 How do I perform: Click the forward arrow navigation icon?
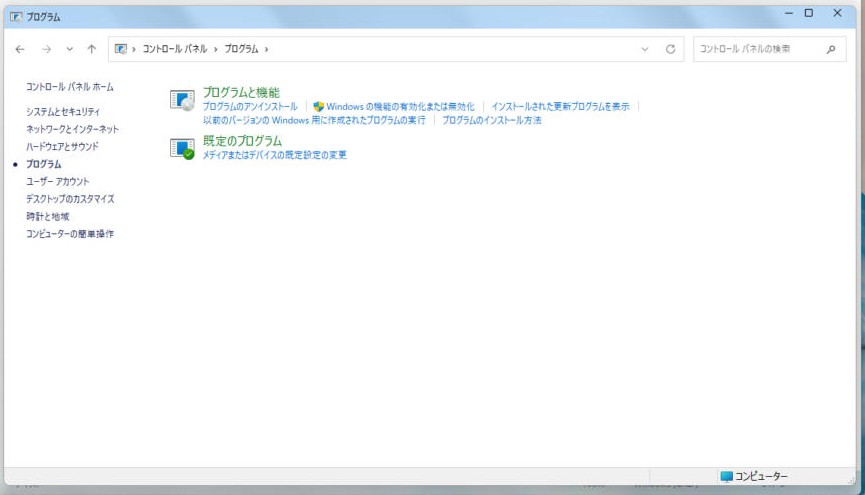pyautogui.click(x=47, y=49)
